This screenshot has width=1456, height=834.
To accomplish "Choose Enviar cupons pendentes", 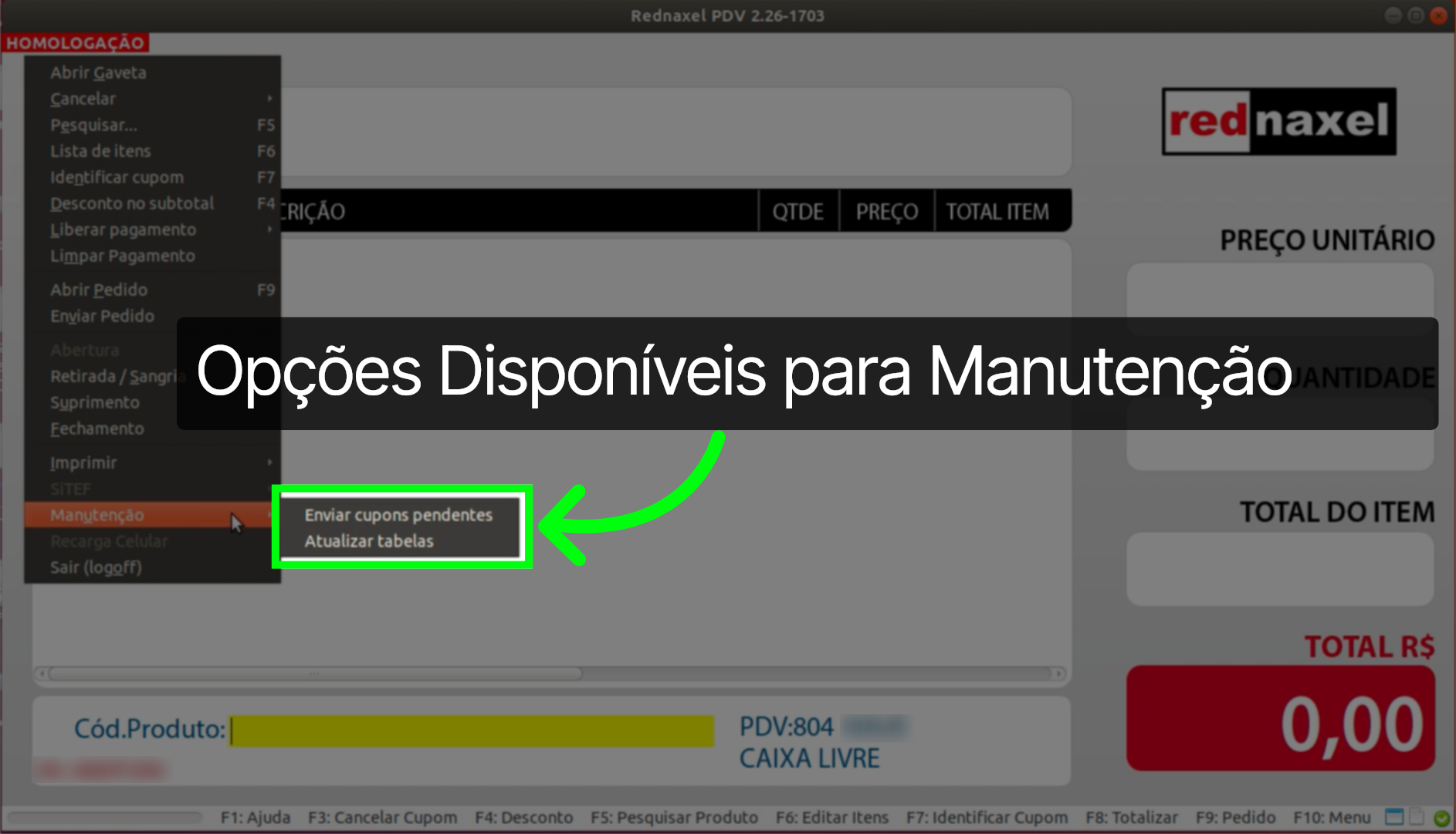I will point(398,514).
